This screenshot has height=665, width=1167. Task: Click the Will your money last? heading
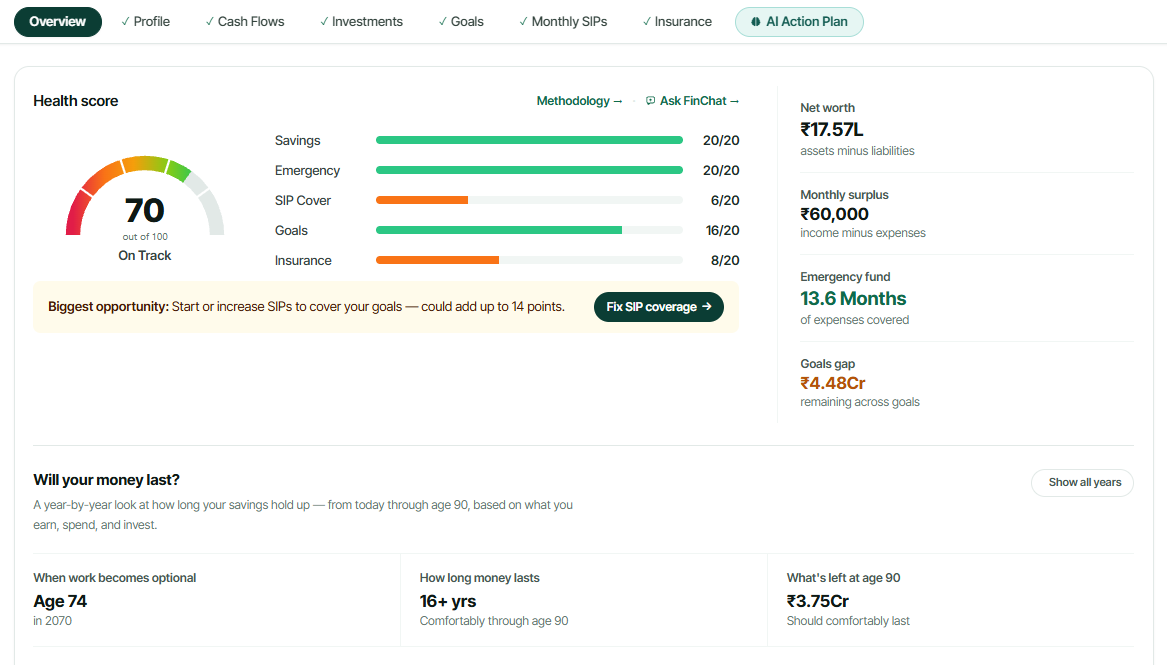[x=106, y=480]
